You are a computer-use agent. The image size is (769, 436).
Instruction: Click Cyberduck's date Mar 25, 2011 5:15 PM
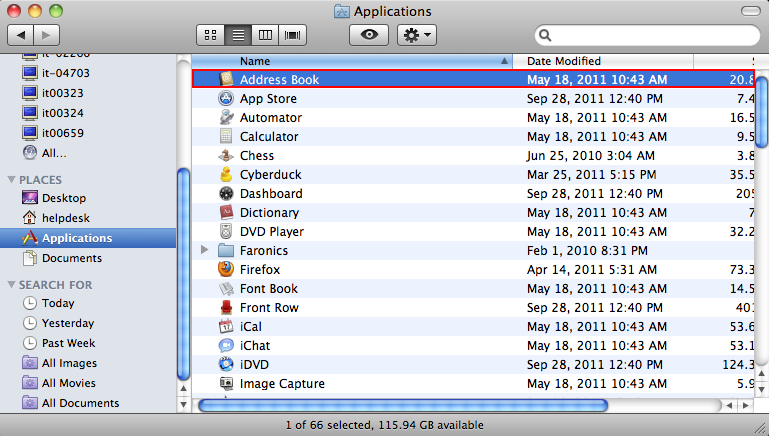click(x=591, y=175)
